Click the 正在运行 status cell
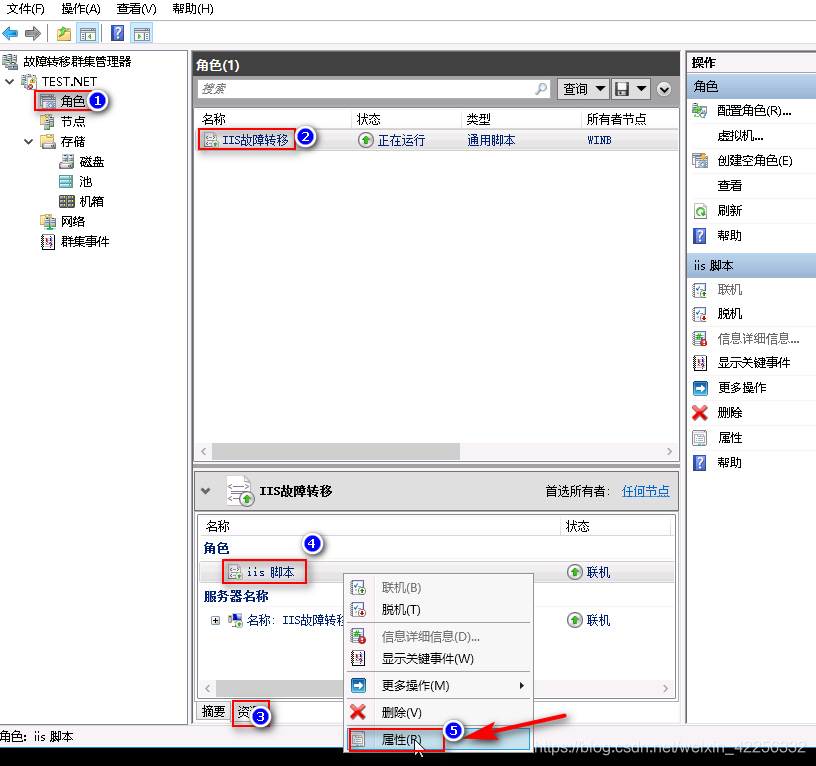The image size is (816, 766). (x=401, y=141)
